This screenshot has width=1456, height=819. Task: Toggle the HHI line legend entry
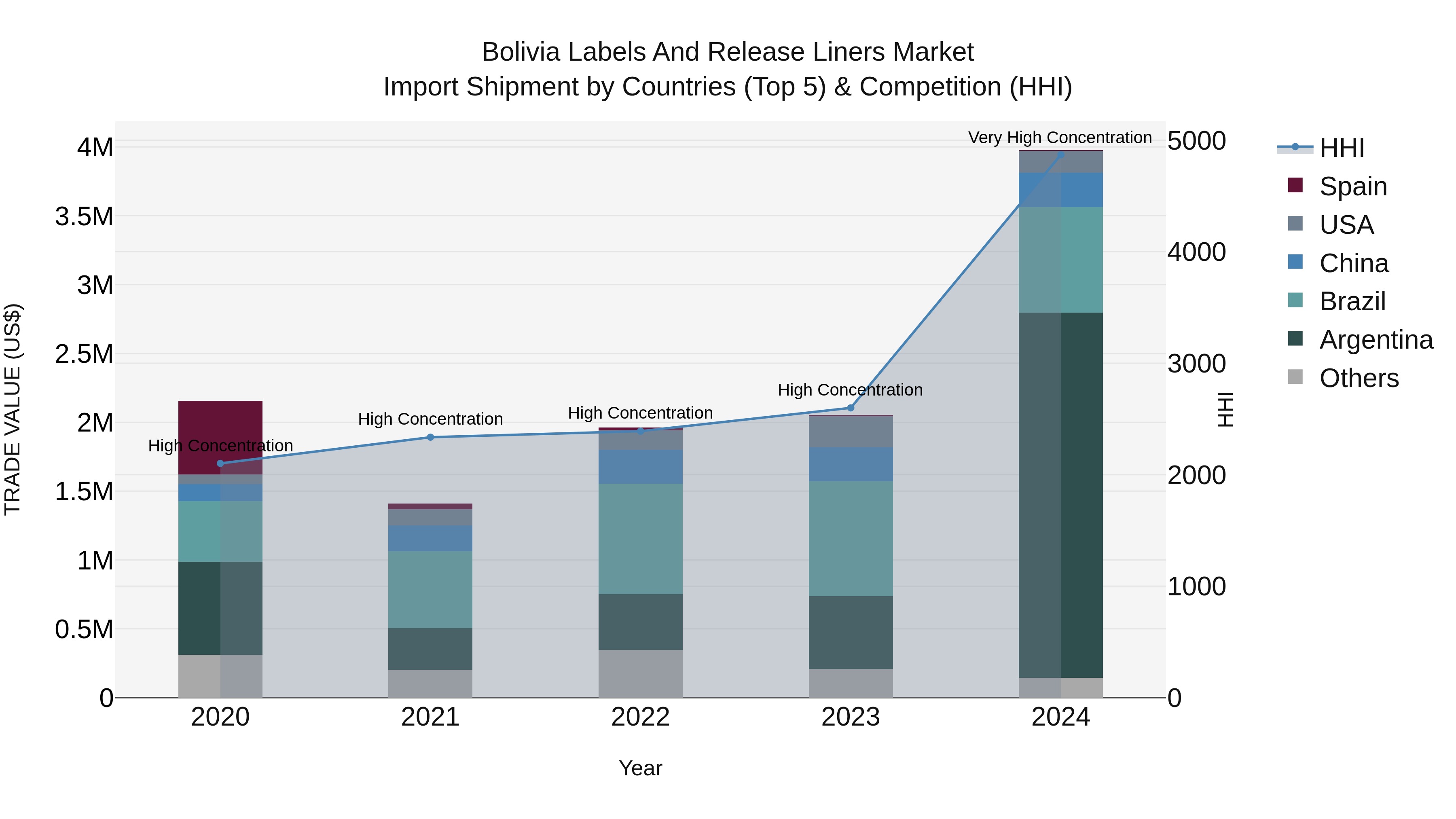(x=1321, y=148)
